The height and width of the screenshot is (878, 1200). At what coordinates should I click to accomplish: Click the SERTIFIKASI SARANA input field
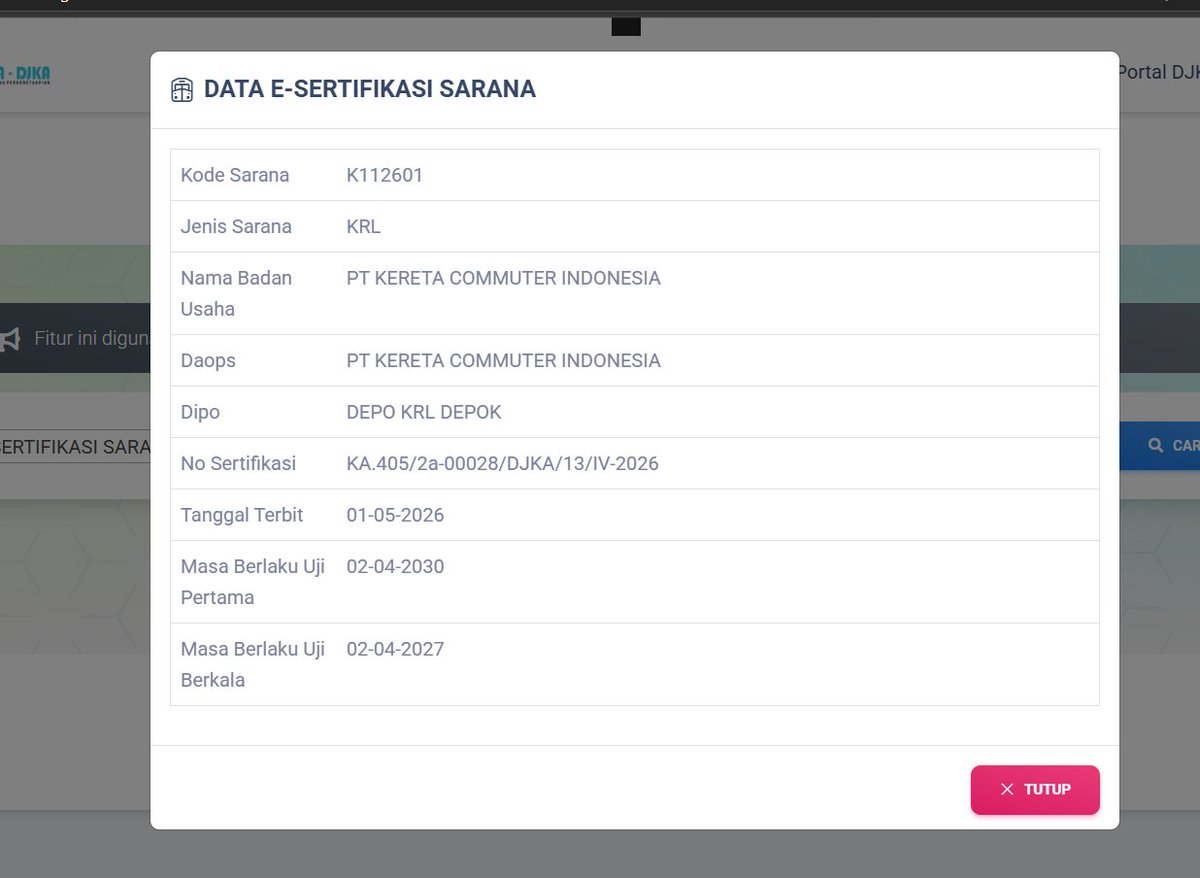coord(75,446)
